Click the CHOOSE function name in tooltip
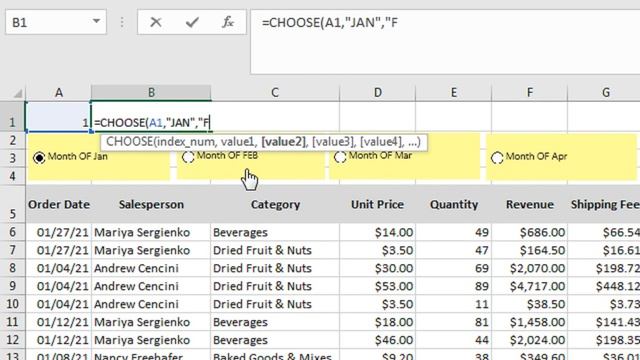This screenshot has width=640, height=360. (129, 142)
